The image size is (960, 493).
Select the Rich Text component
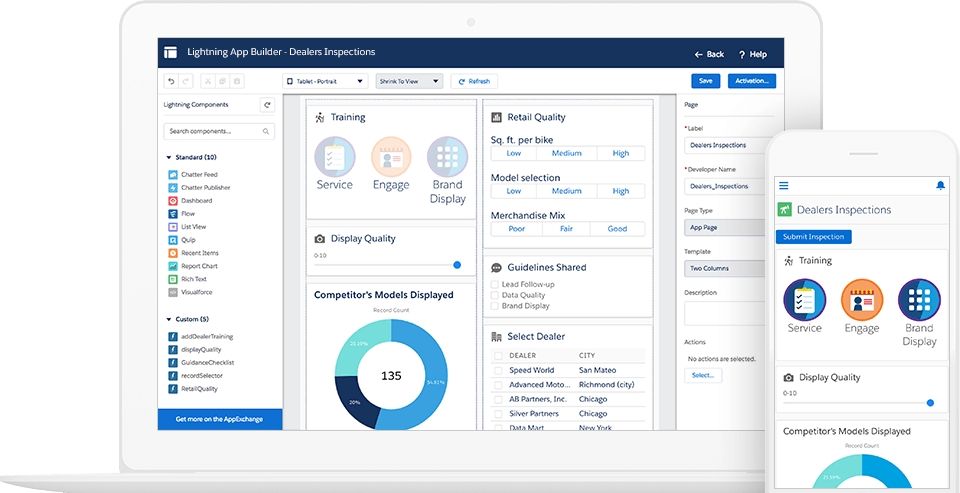coord(188,279)
